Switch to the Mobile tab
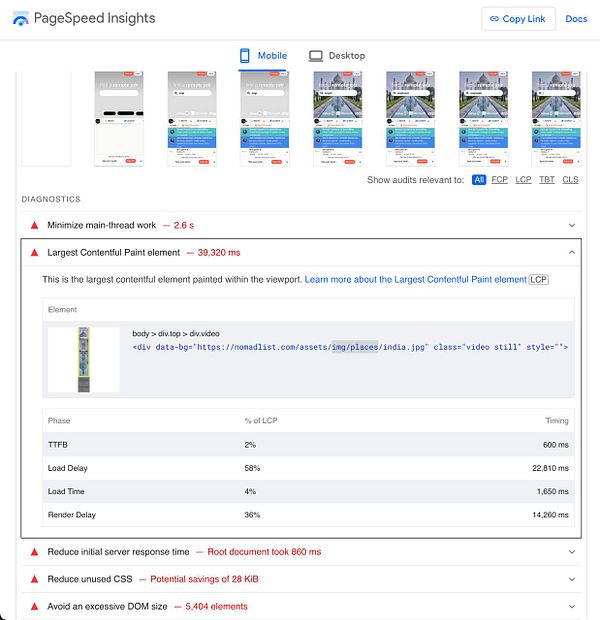The width and height of the screenshot is (600, 620). coord(263,56)
